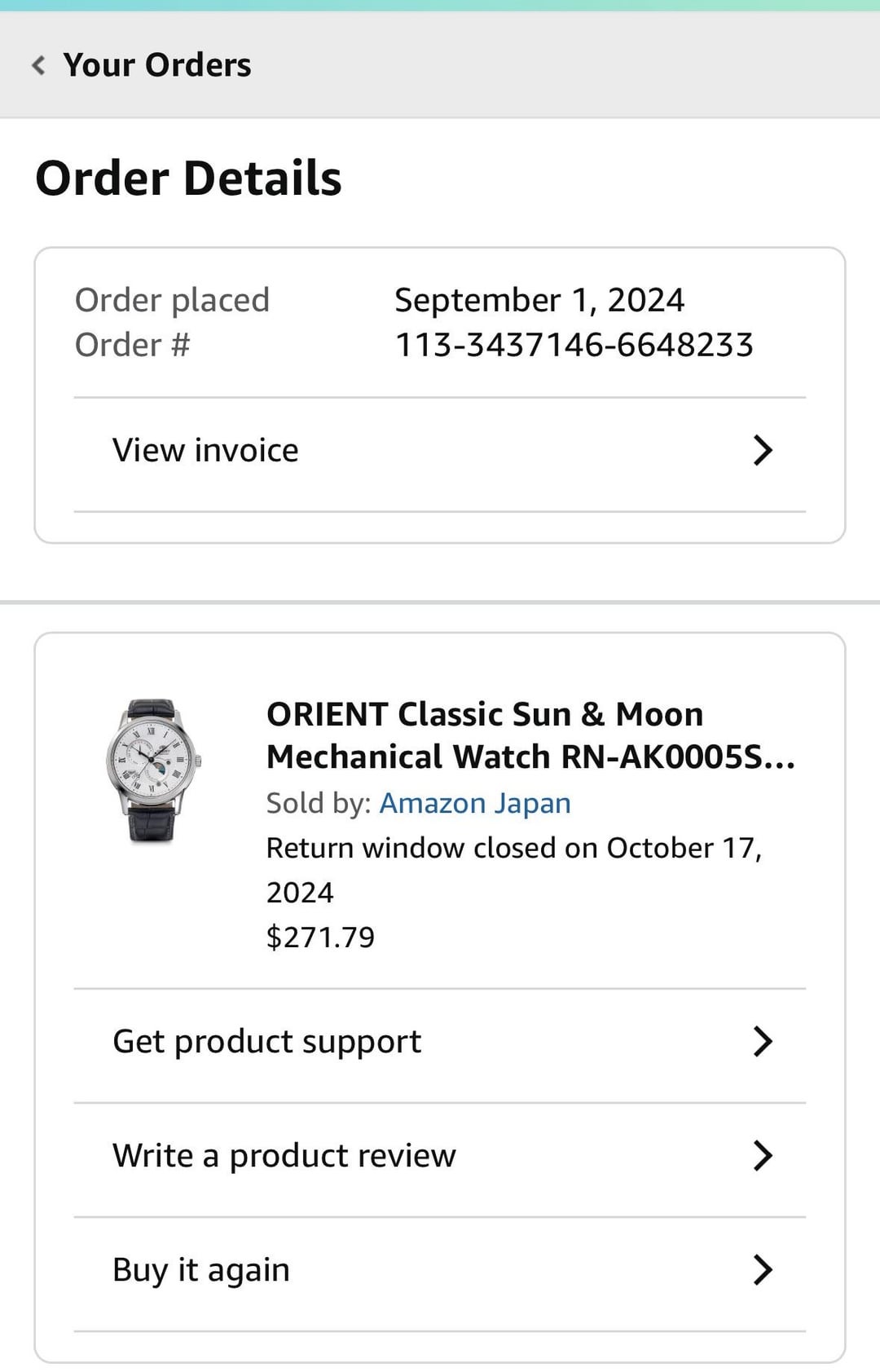
Task: Click the order number 113-3437146-6648233
Action: click(x=574, y=346)
